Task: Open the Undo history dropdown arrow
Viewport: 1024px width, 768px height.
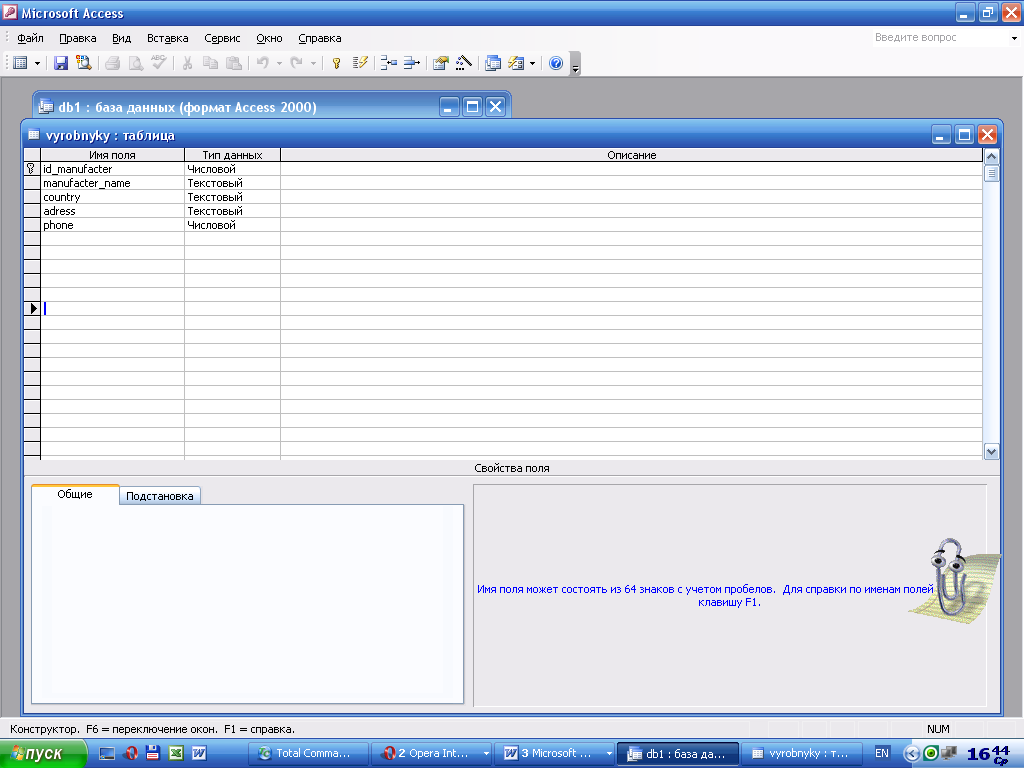Action: click(279, 63)
